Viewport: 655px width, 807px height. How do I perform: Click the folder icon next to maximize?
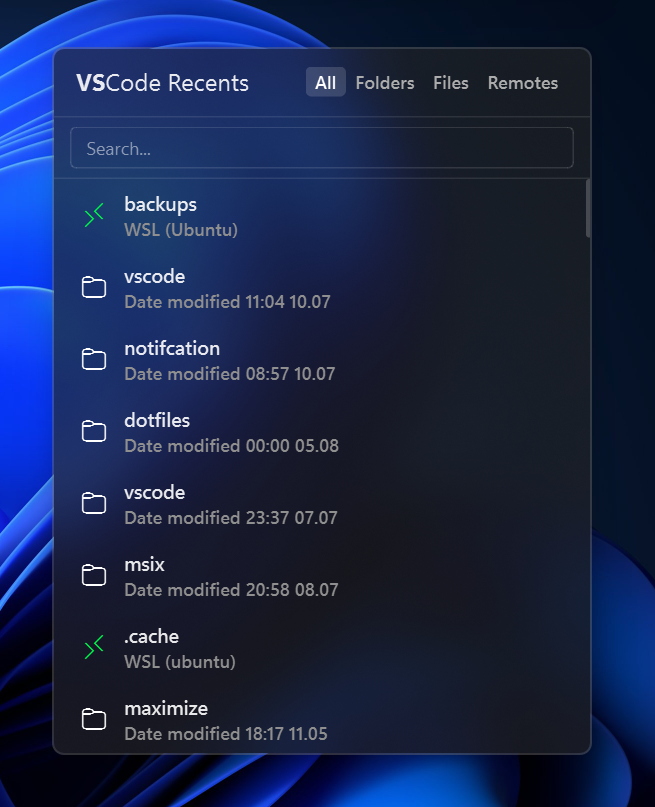tap(94, 719)
